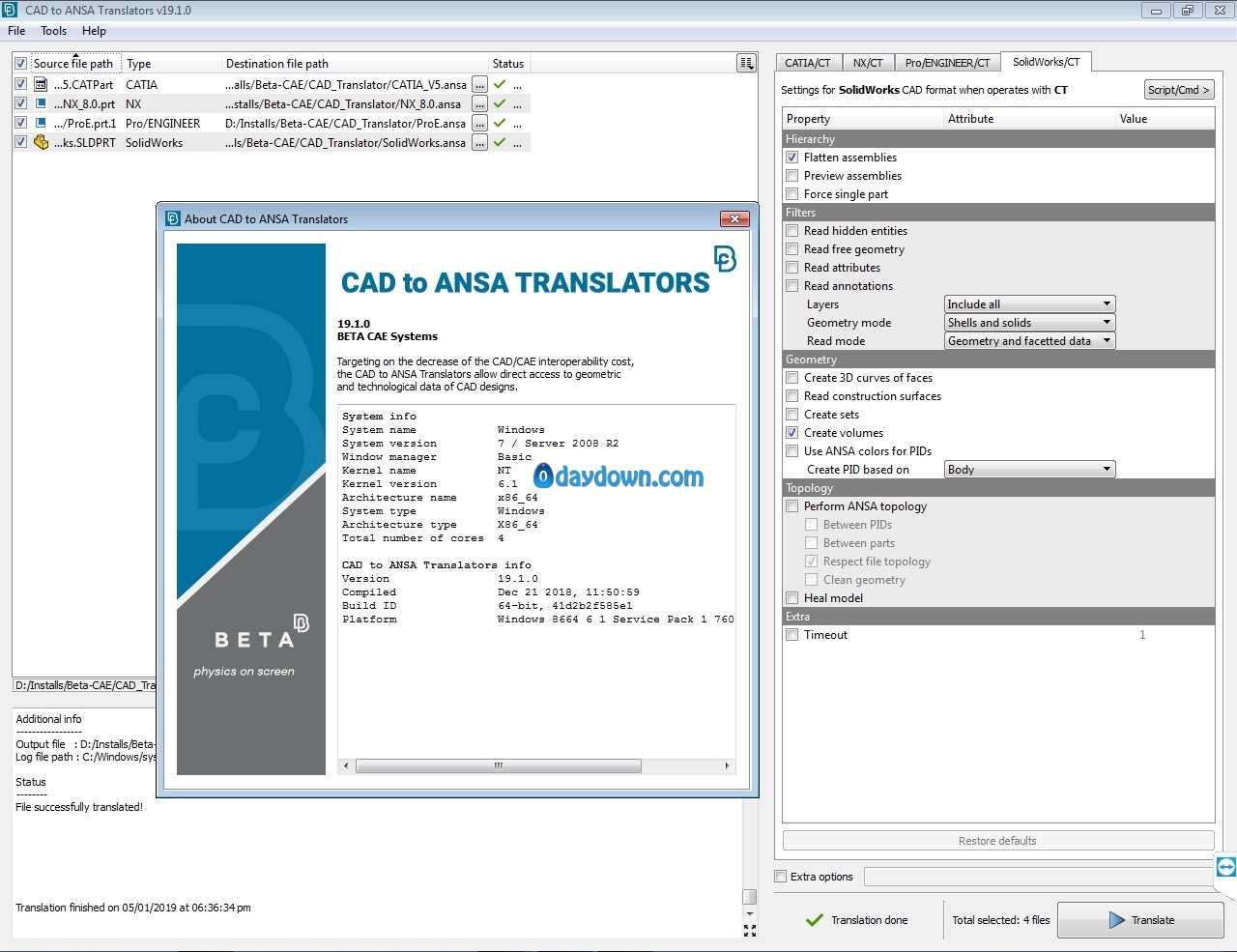Click the ProE.prt.1 file icon
The height and width of the screenshot is (952, 1237).
[41, 123]
